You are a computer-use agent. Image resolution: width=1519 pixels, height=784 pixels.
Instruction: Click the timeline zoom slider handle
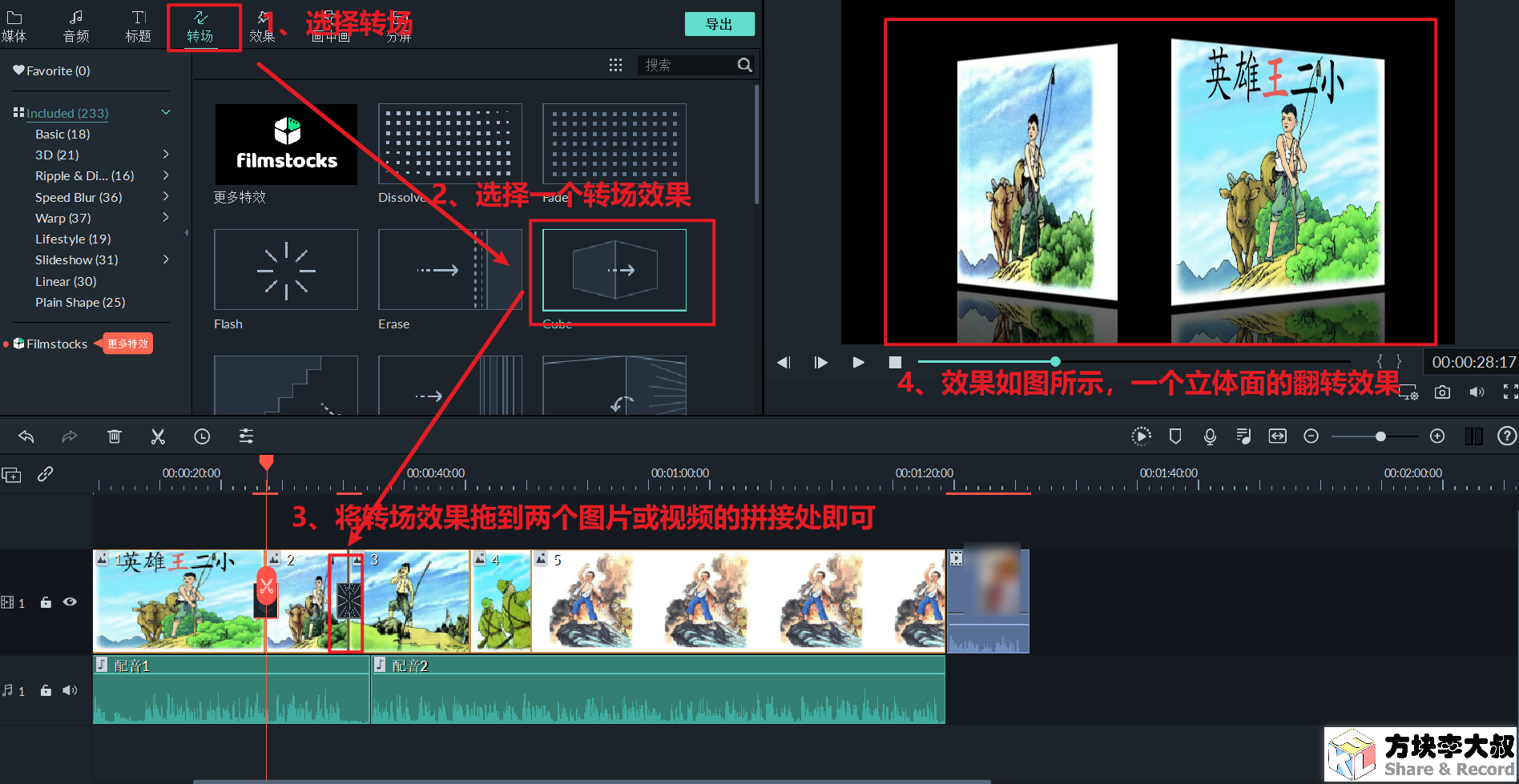pyautogui.click(x=1380, y=436)
